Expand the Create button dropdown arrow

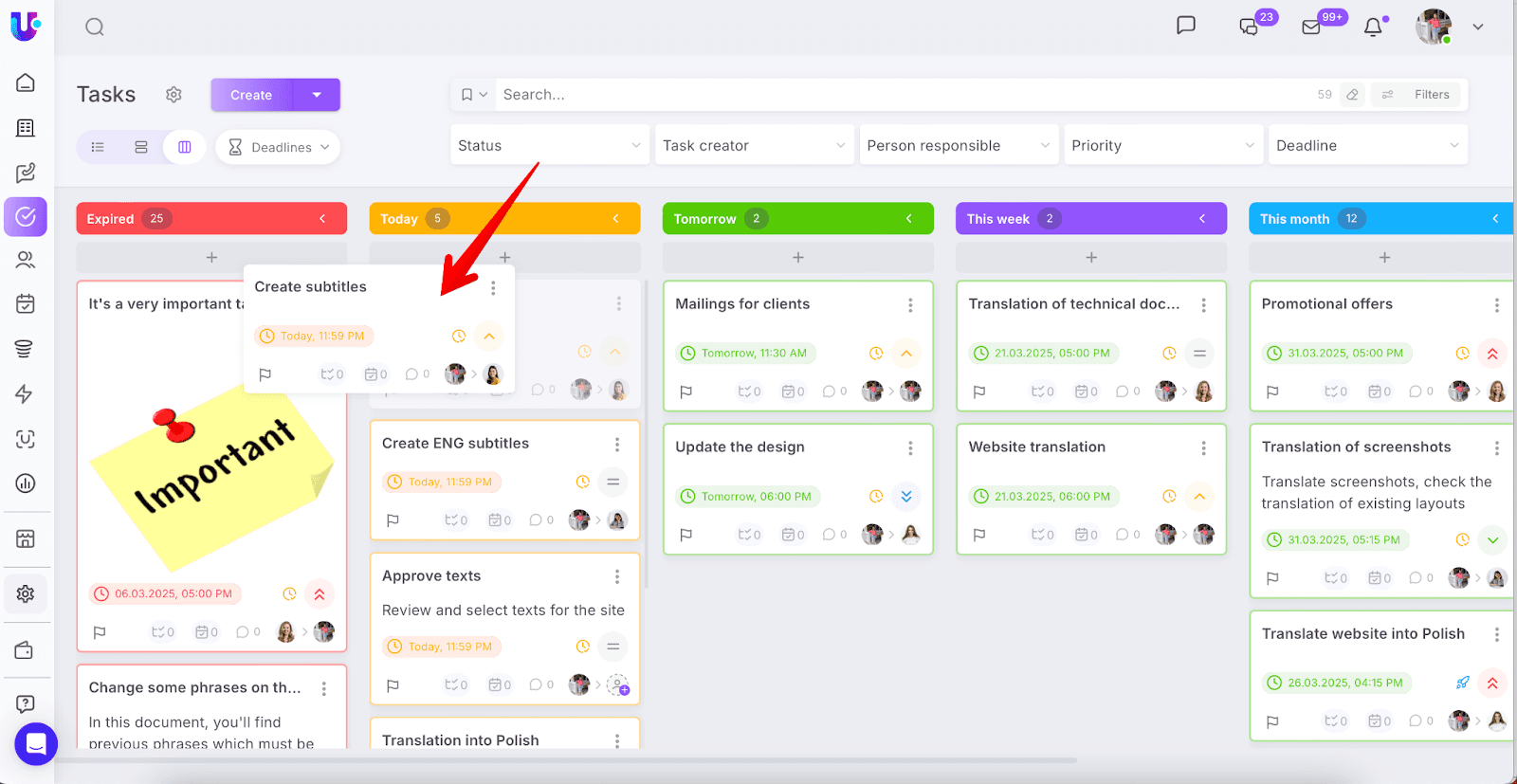click(x=317, y=95)
